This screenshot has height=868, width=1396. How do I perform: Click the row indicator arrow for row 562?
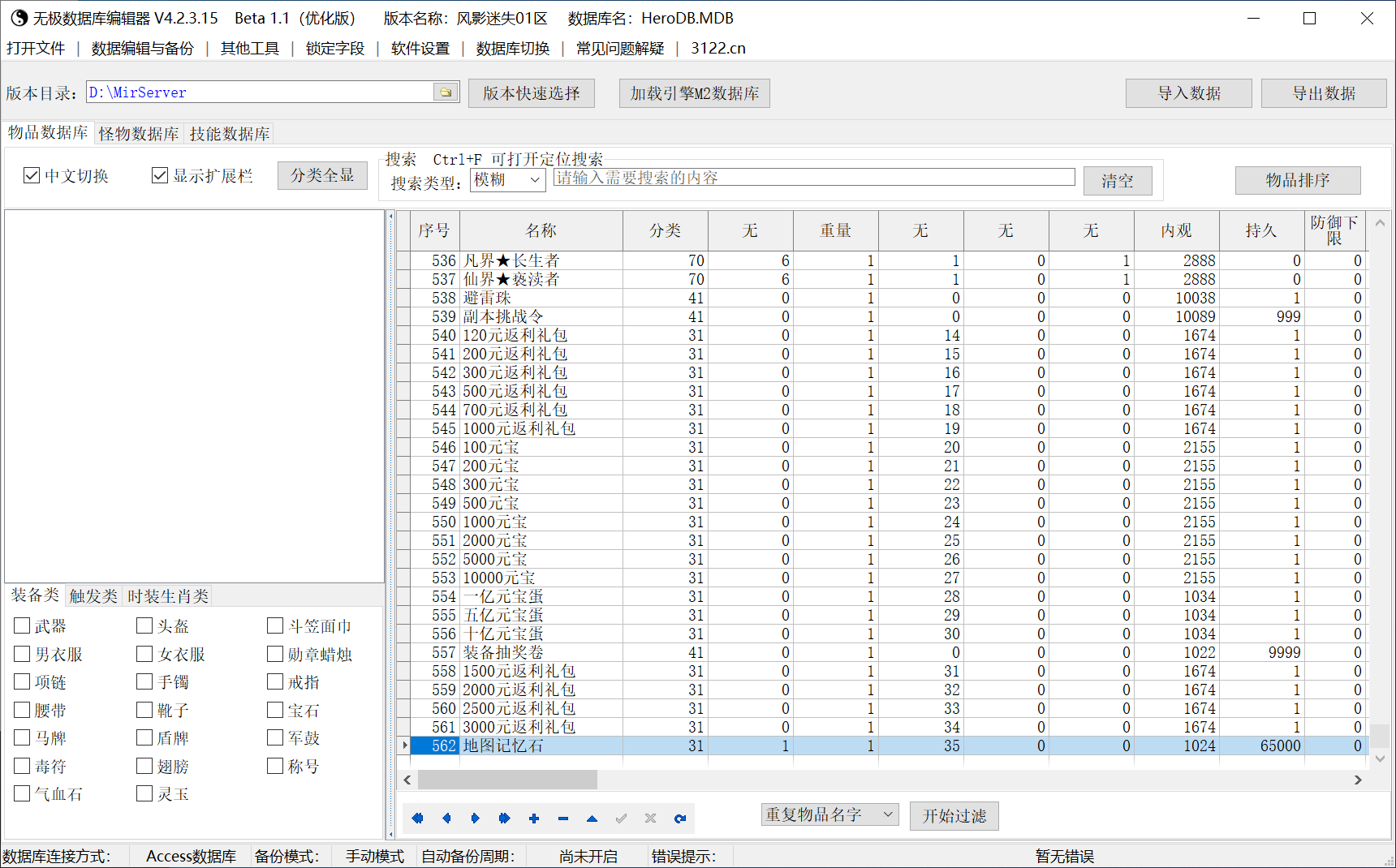tap(404, 746)
